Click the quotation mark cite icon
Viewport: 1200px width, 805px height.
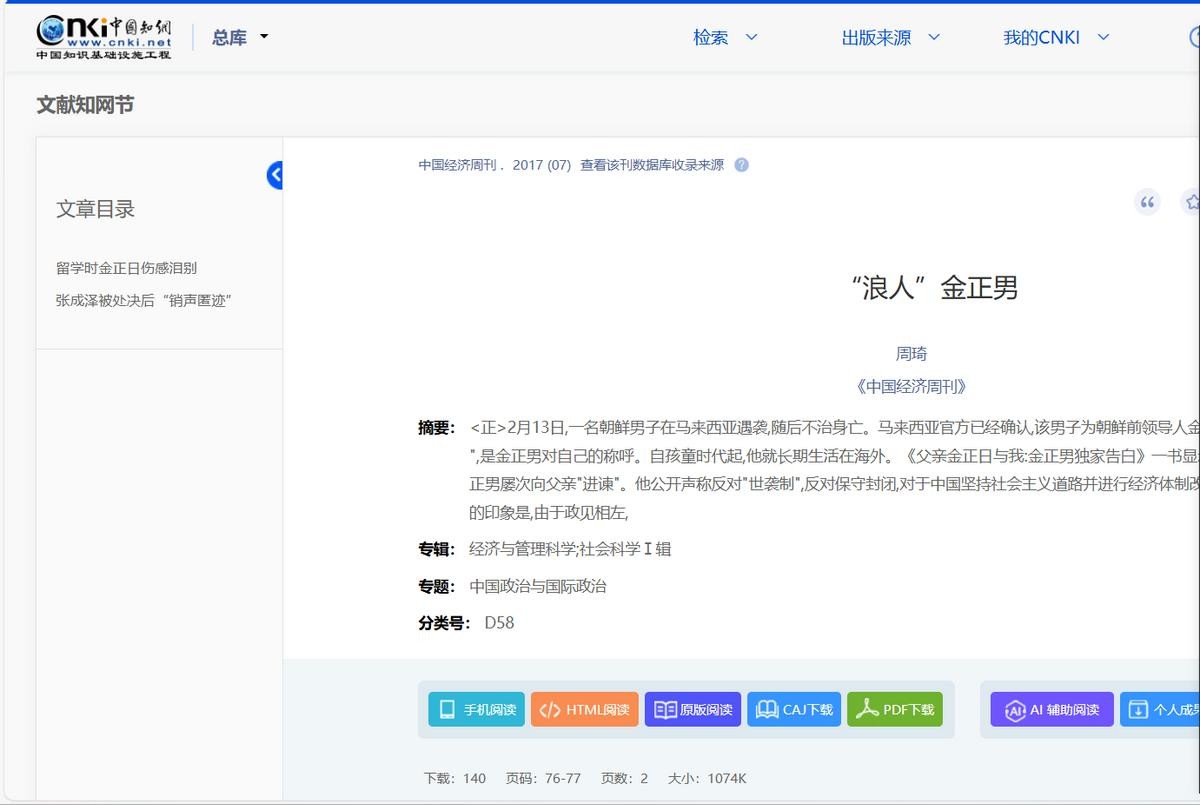(x=1147, y=202)
